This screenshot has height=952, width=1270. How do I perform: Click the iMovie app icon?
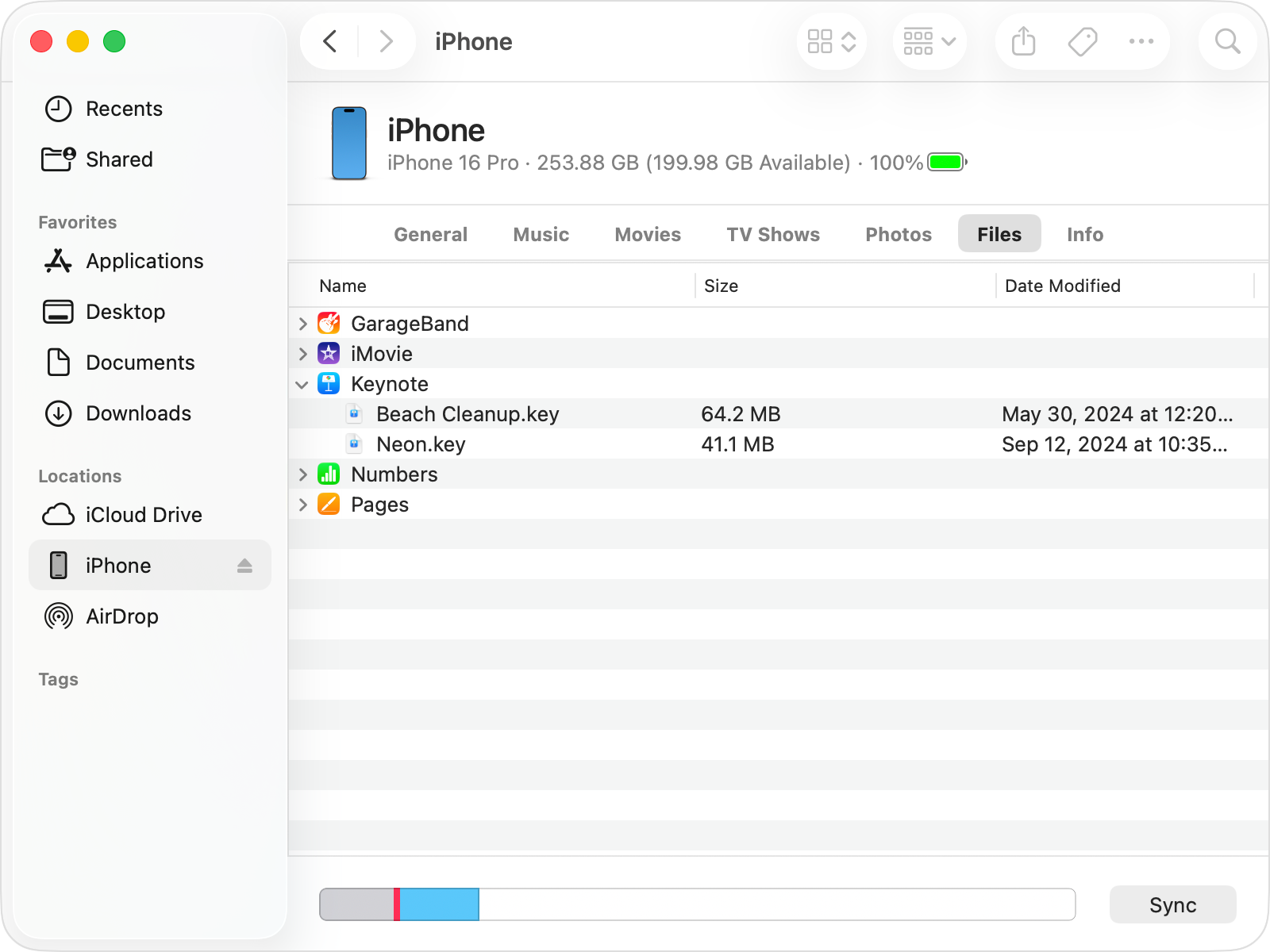pyautogui.click(x=328, y=353)
